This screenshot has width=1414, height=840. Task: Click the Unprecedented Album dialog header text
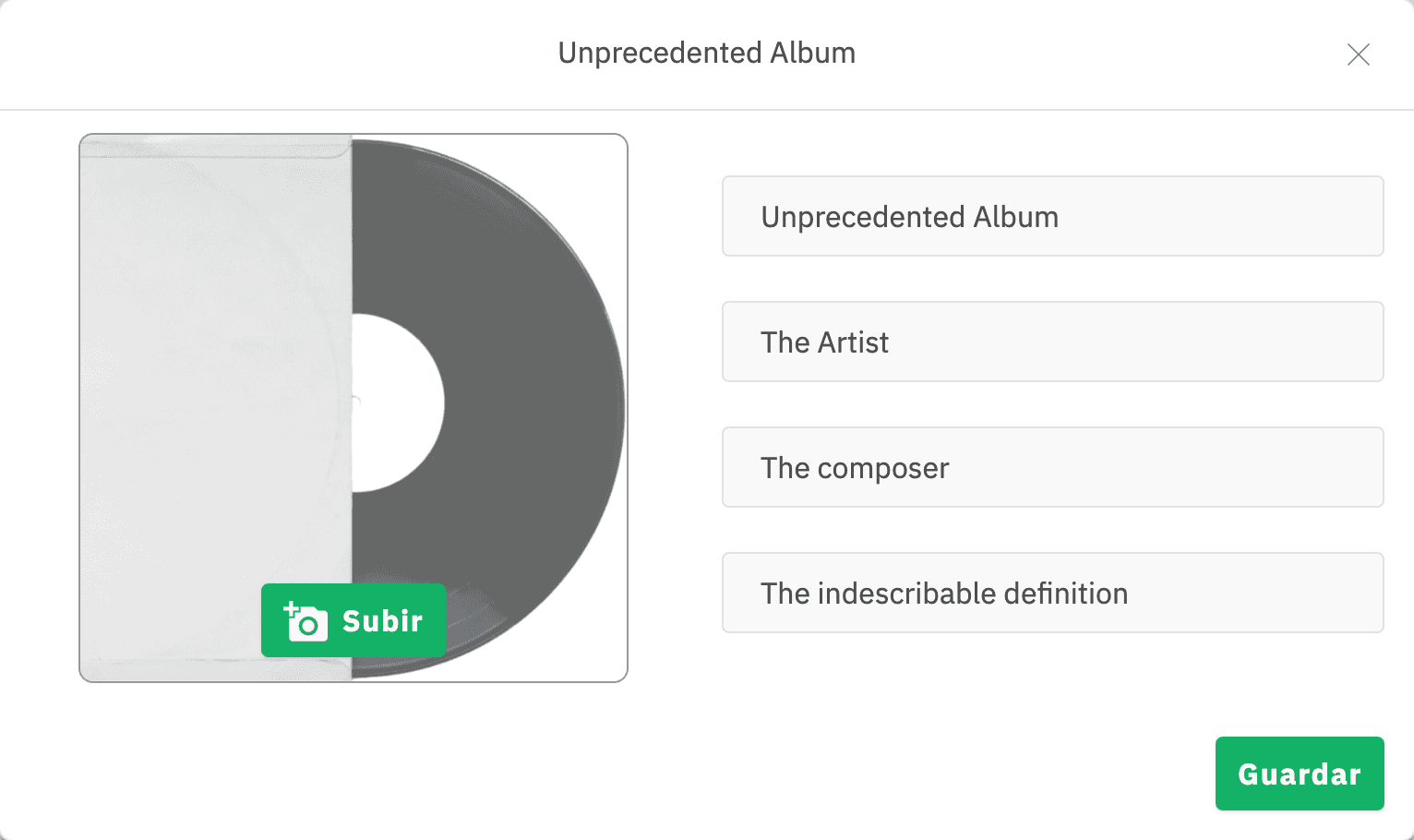point(705,53)
